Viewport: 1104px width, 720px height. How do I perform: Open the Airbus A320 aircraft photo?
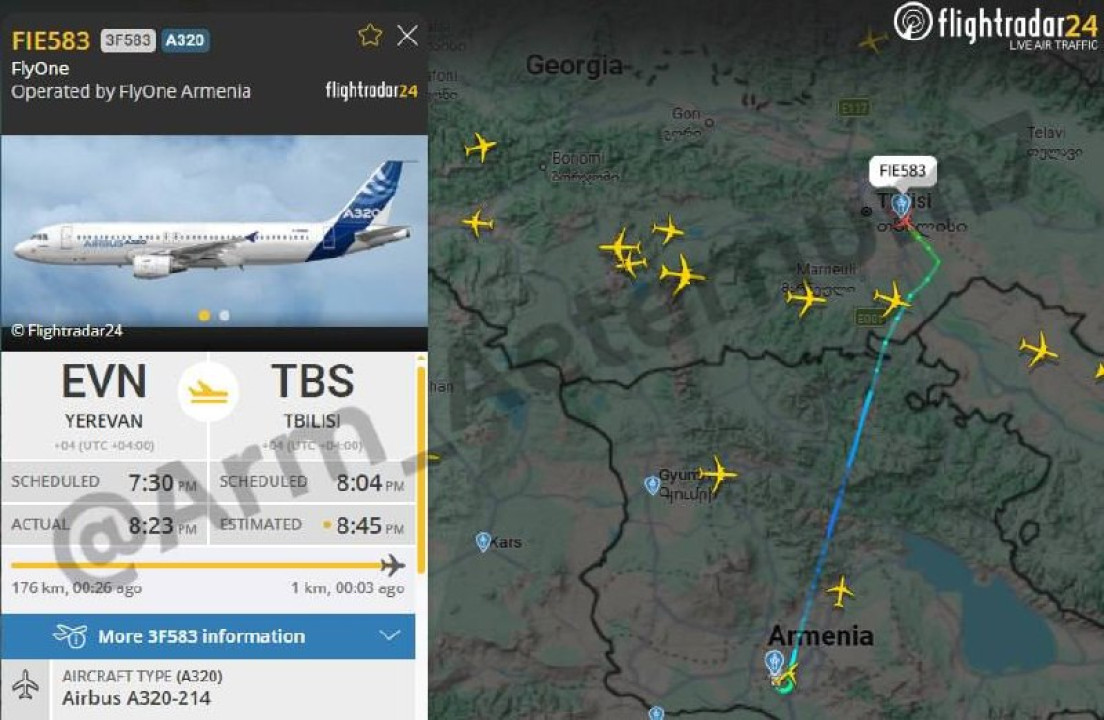[214, 232]
